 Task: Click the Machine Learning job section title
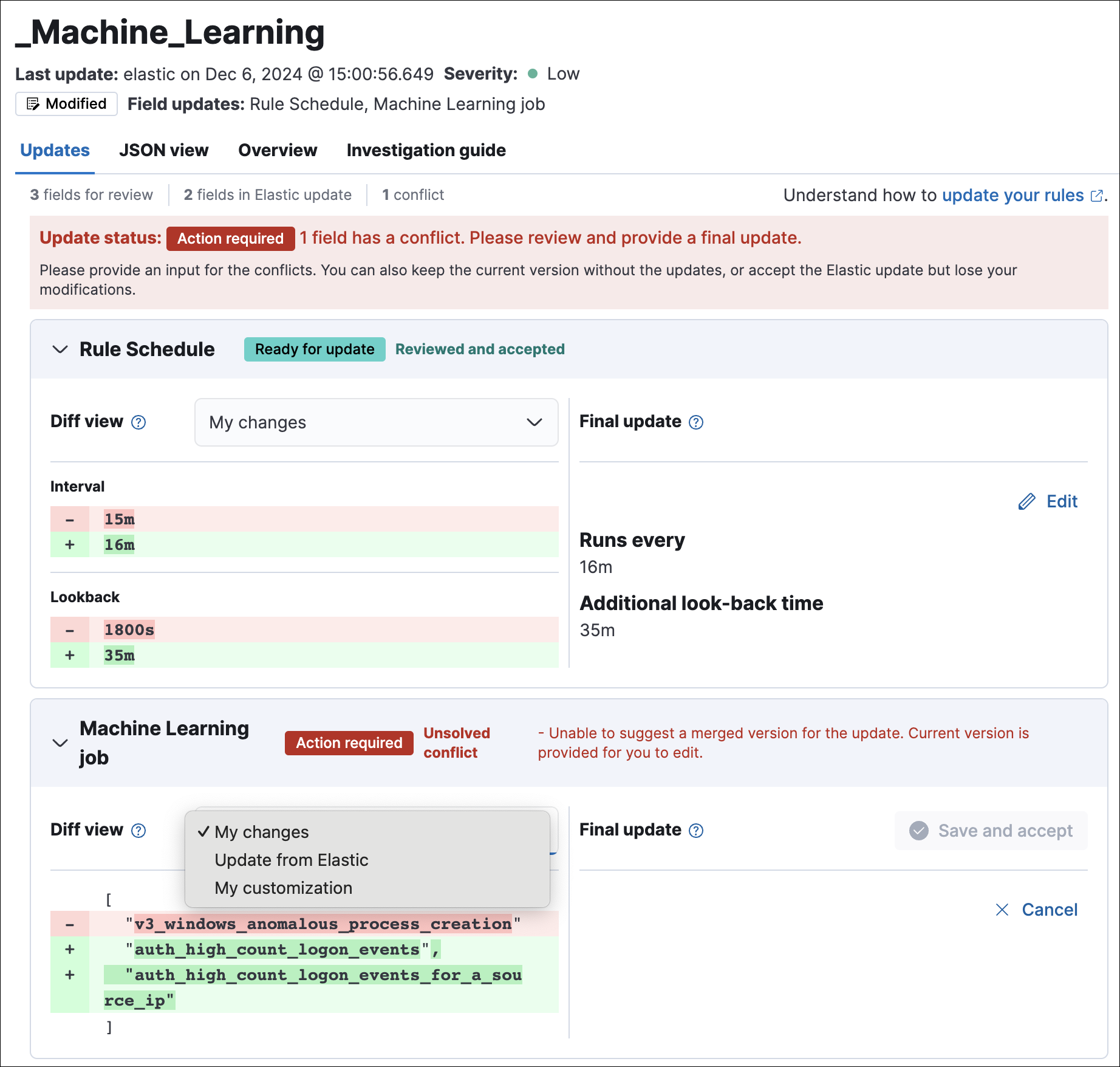[164, 743]
